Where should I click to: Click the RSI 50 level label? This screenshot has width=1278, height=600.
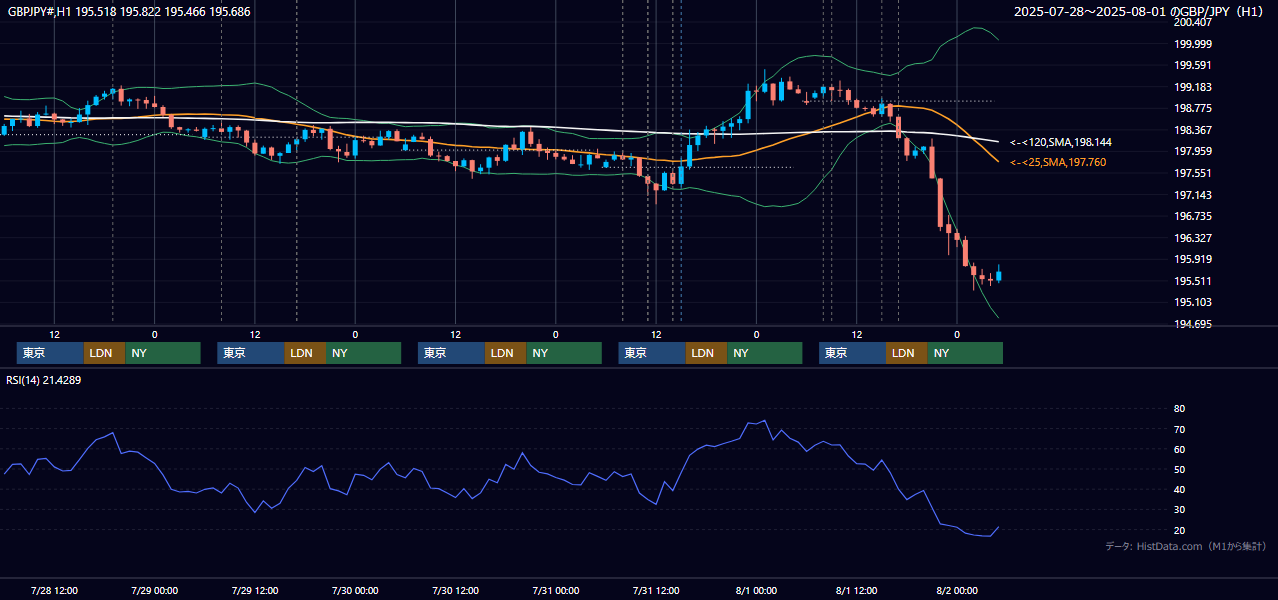coord(1180,469)
